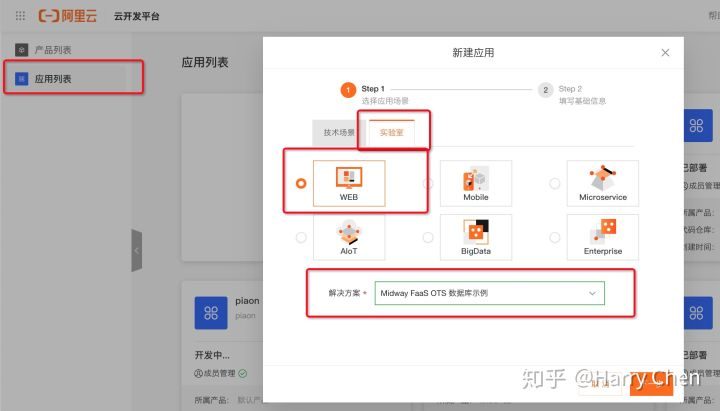Click the piaon app icon in background
Screen dimensions: 720x411
[x=211, y=313]
